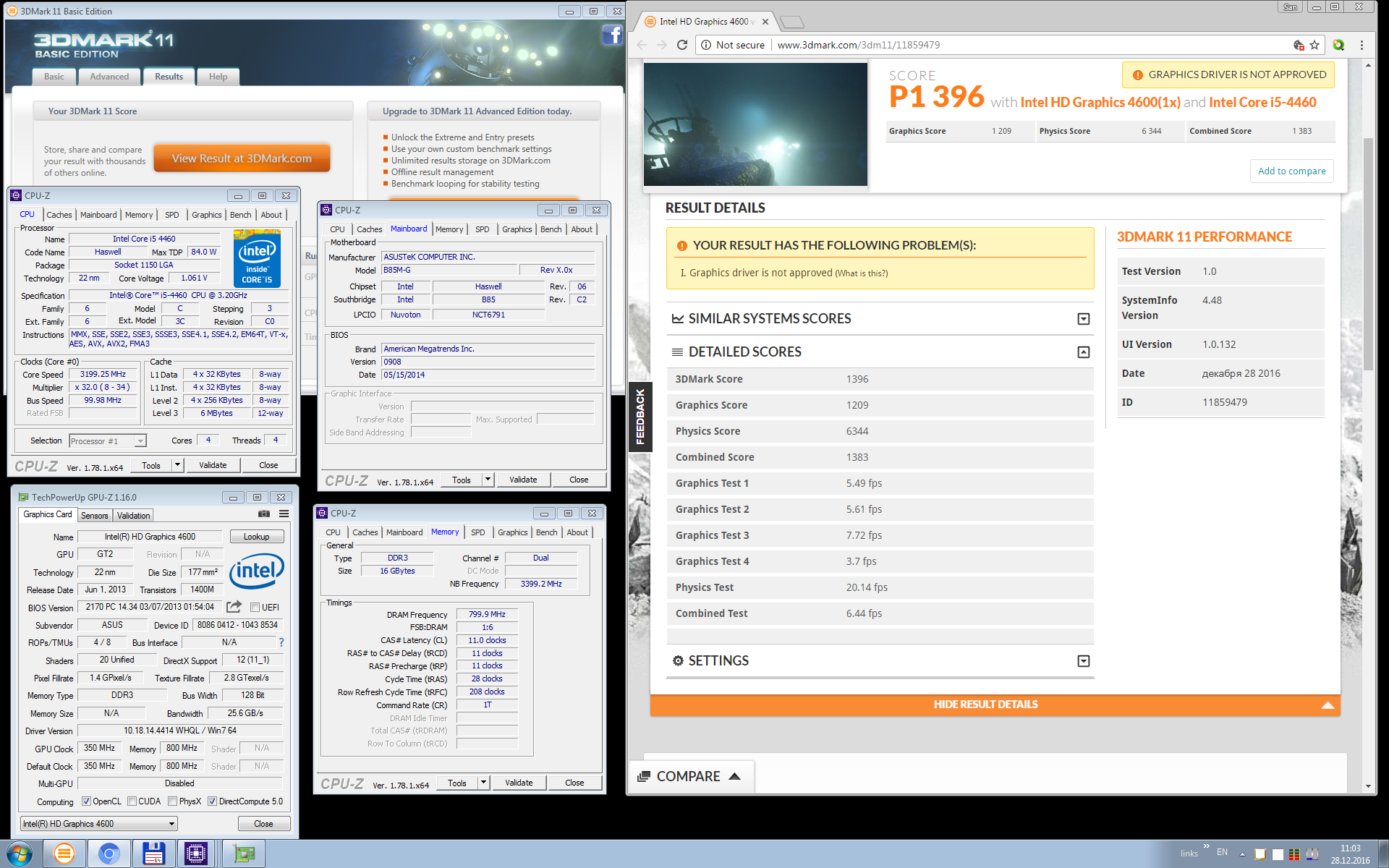The height and width of the screenshot is (868, 1389).
Task: Open the Help tab in 3DMark 11
Action: tap(218, 77)
